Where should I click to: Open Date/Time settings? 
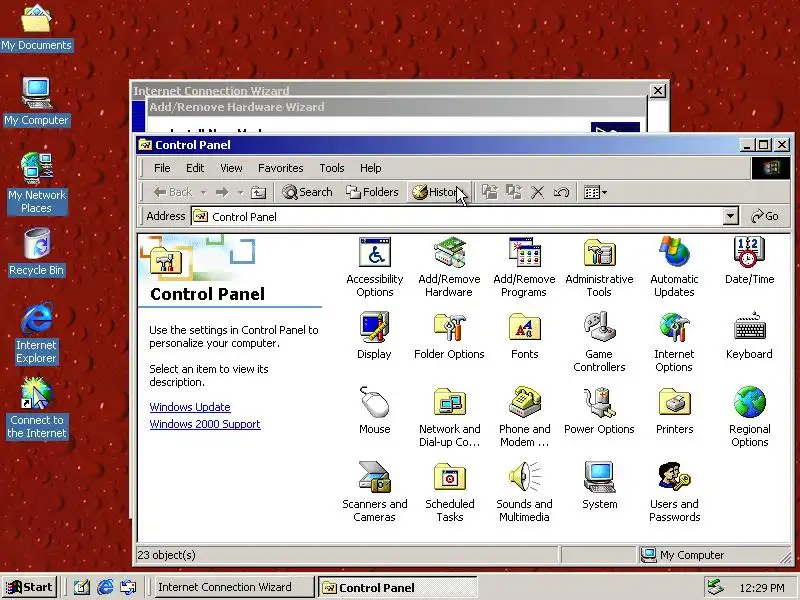coord(749,260)
